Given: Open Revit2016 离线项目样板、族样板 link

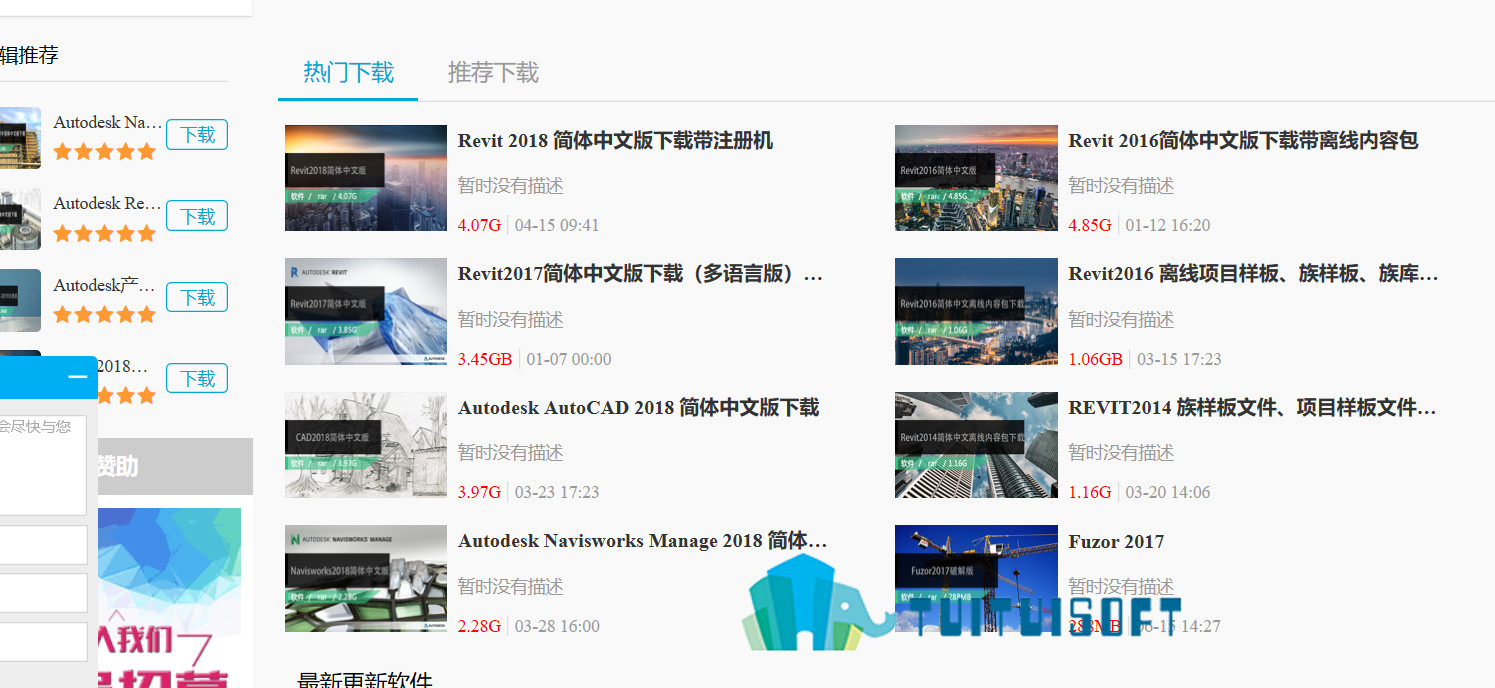Looking at the screenshot, I should (x=1253, y=274).
